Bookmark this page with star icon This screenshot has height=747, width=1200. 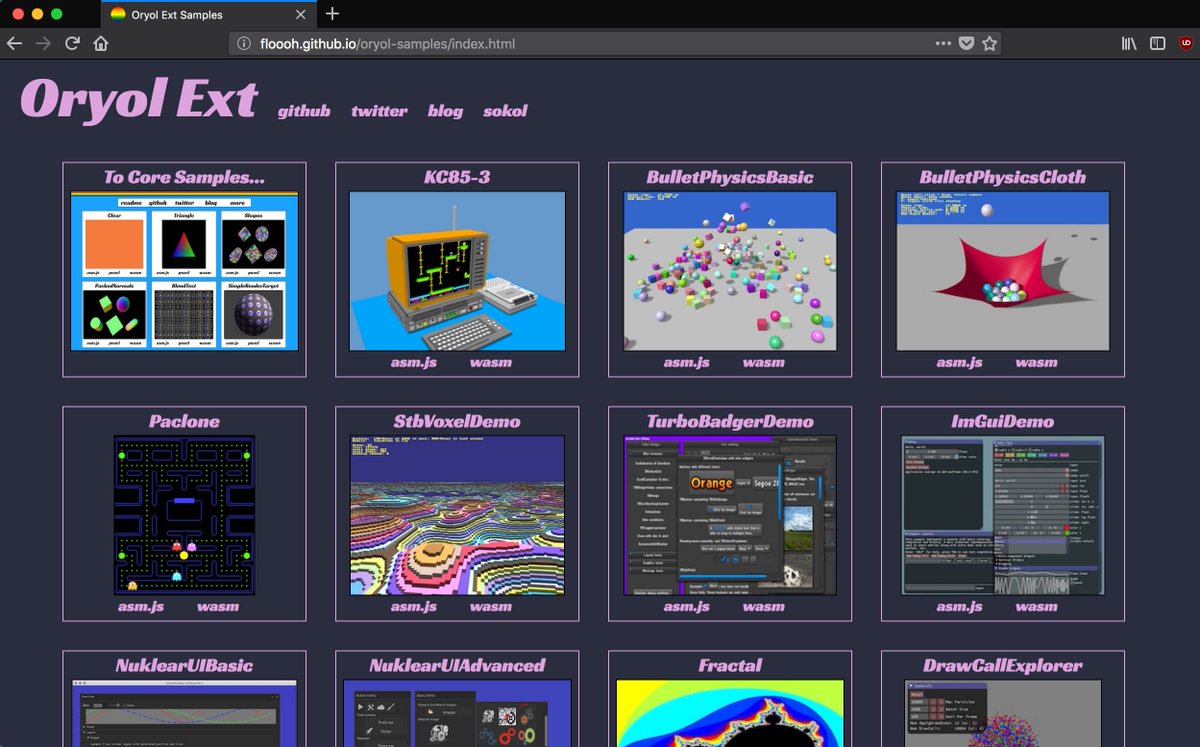point(989,44)
